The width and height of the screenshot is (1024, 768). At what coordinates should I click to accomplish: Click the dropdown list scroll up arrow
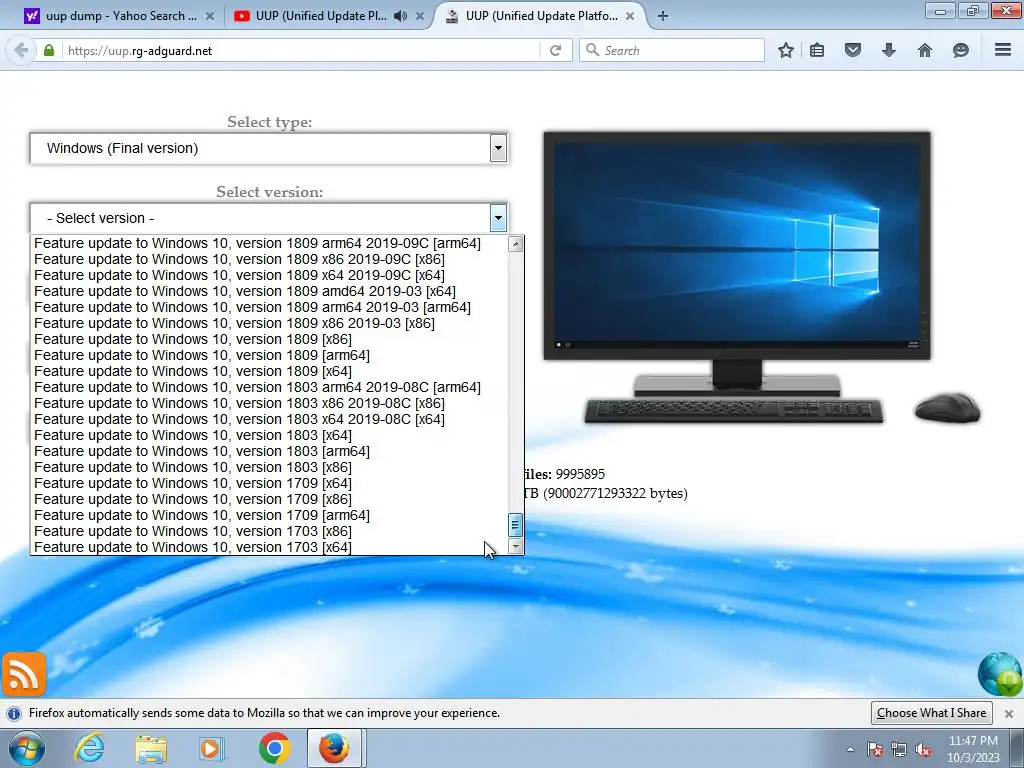(x=515, y=244)
